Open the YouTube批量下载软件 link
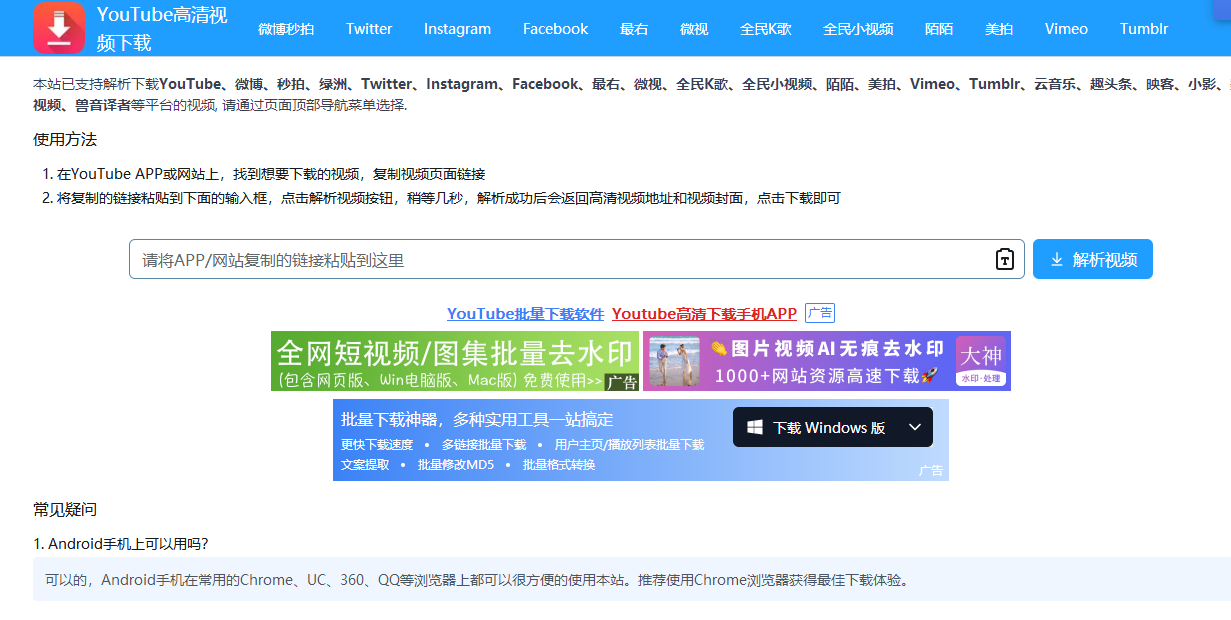The height and width of the screenshot is (620, 1231). click(525, 313)
